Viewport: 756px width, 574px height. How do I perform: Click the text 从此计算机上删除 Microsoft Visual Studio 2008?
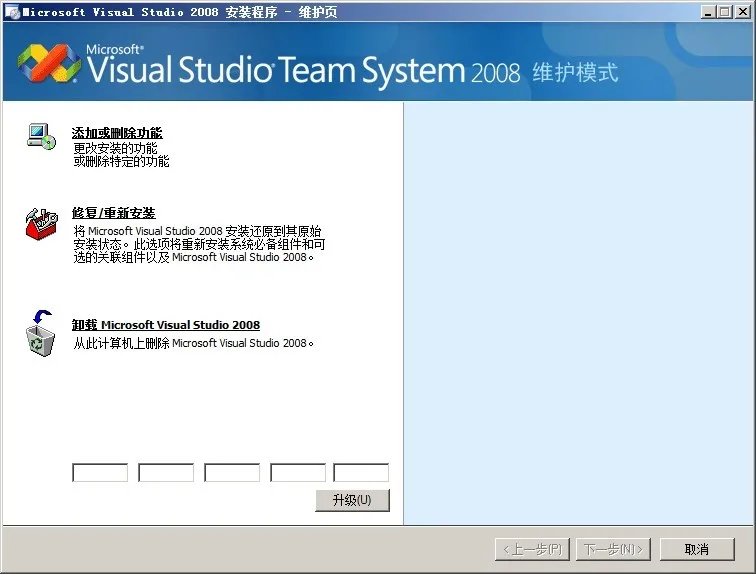click(193, 343)
